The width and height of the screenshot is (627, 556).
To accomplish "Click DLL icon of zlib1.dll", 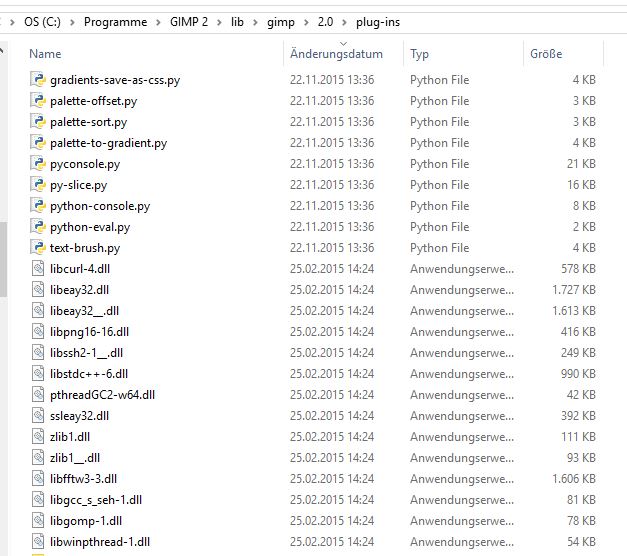I will coord(38,436).
